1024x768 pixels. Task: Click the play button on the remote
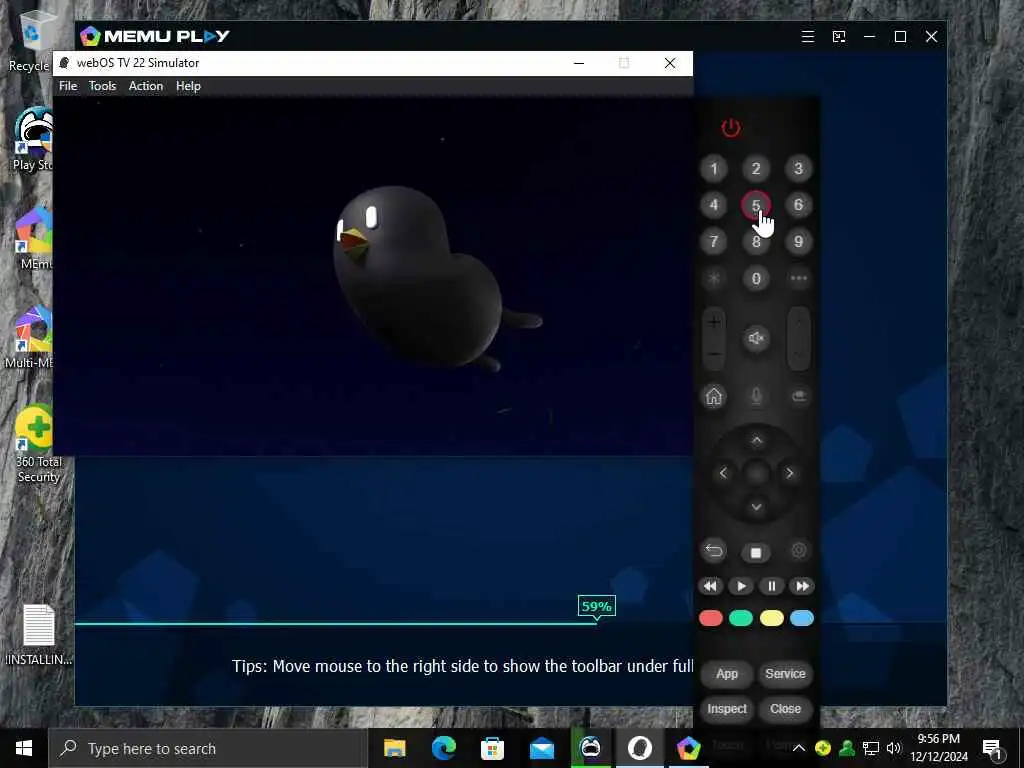tap(741, 586)
